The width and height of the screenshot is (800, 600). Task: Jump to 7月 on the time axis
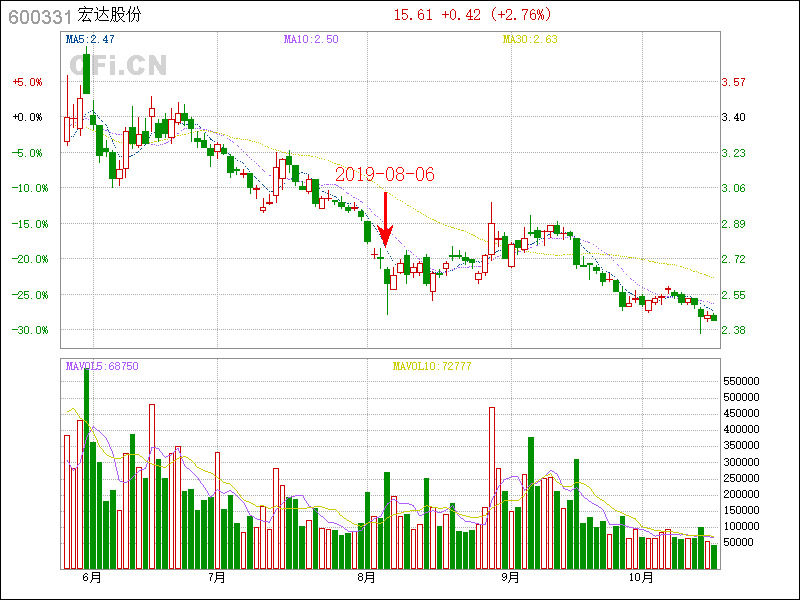[x=216, y=578]
